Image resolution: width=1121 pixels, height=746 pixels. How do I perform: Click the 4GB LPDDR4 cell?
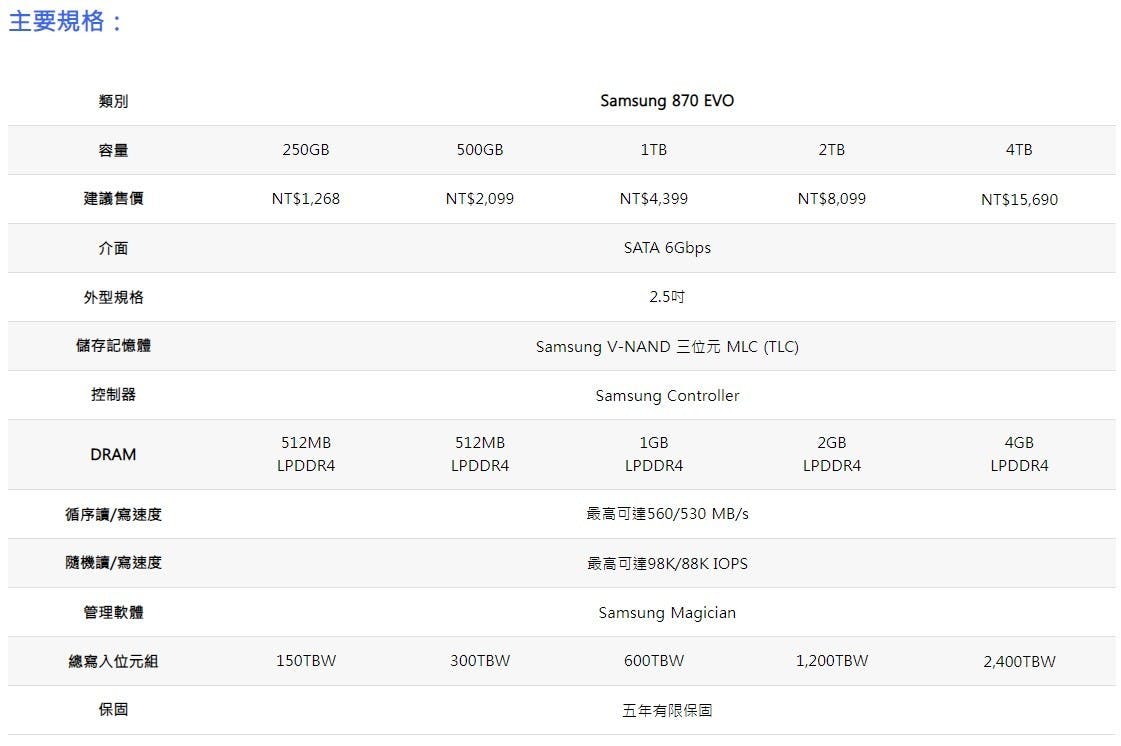tap(1019, 454)
